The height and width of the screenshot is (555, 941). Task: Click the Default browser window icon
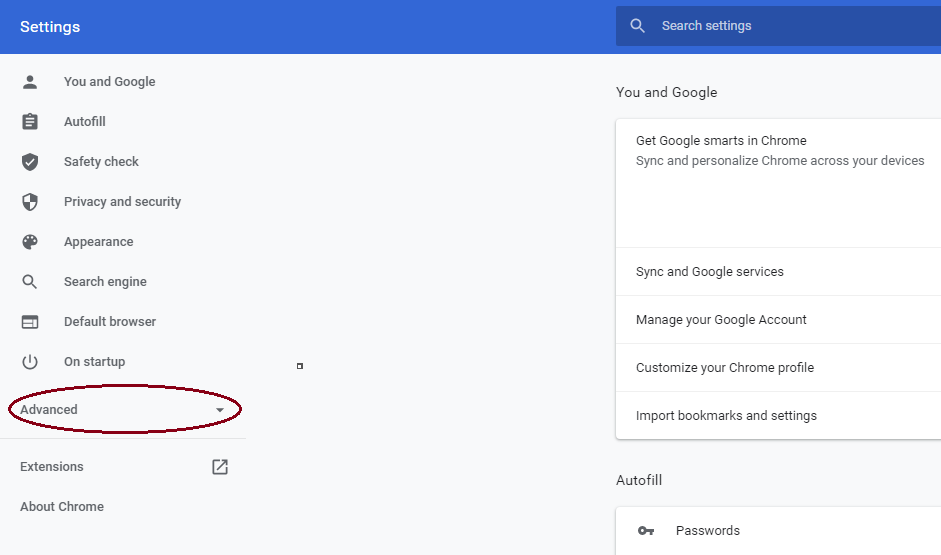point(29,322)
